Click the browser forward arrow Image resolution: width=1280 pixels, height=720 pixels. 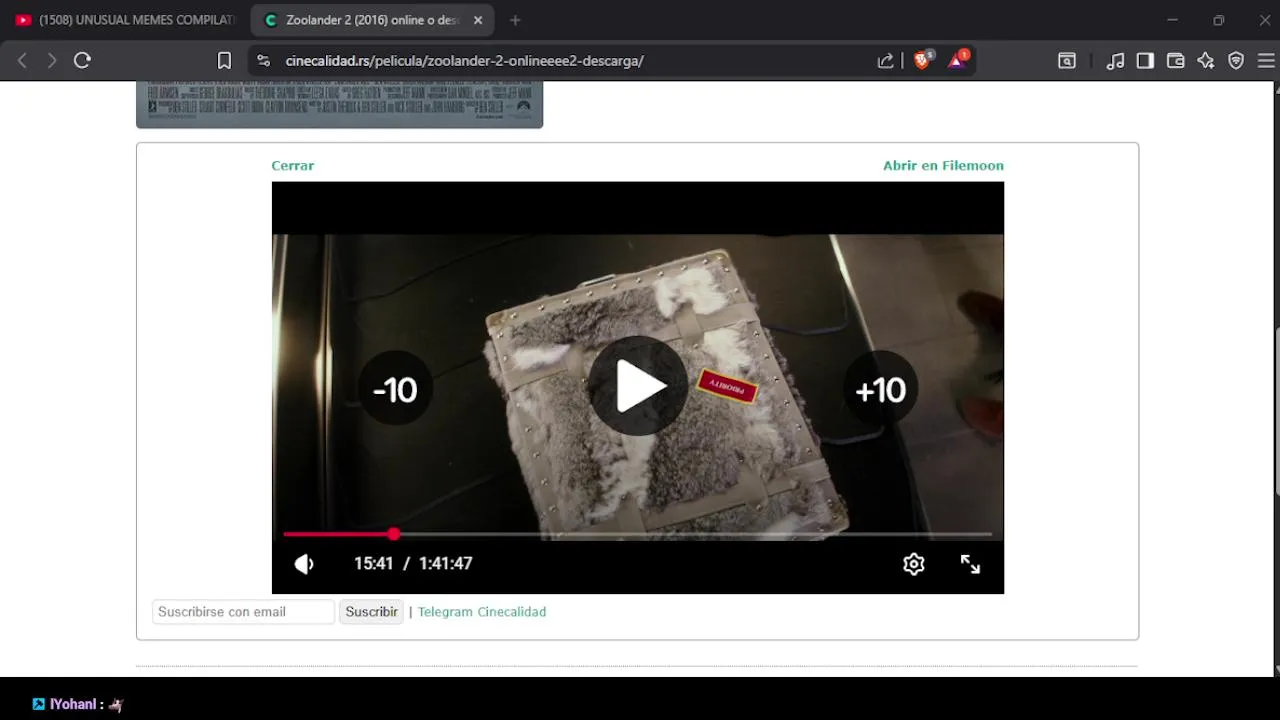click(x=52, y=60)
